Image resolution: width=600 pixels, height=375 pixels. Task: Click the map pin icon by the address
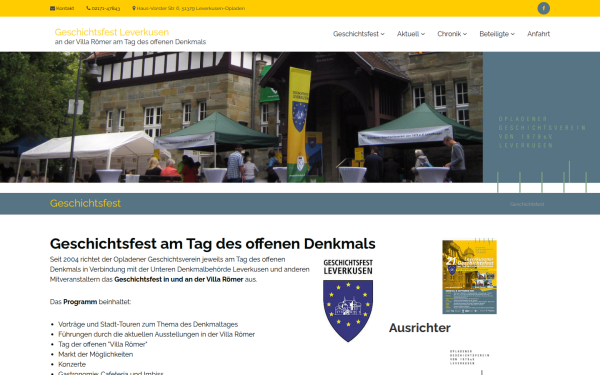pos(134,8)
